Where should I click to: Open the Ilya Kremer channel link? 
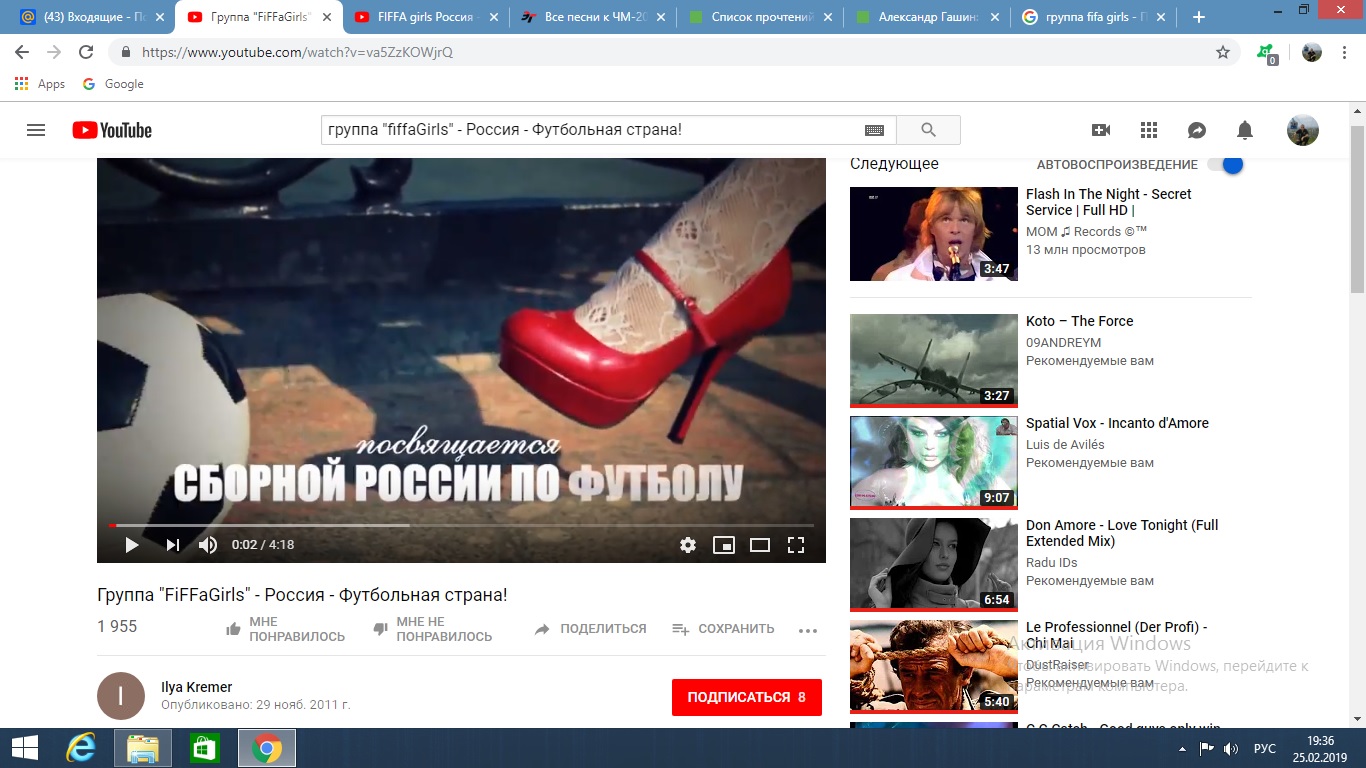tap(196, 687)
